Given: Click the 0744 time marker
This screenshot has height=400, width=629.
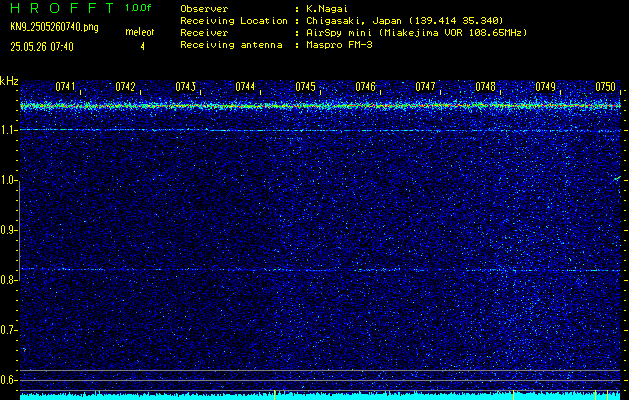Looking at the screenshot, I should (245, 86).
